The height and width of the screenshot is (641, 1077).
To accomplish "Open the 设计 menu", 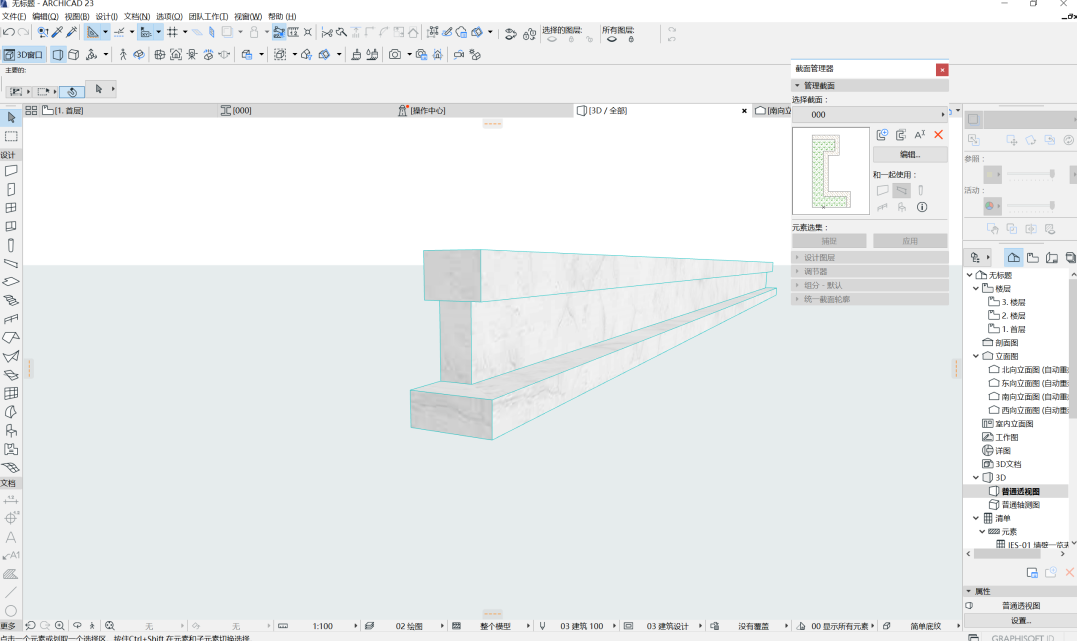I will pyautogui.click(x=106, y=16).
